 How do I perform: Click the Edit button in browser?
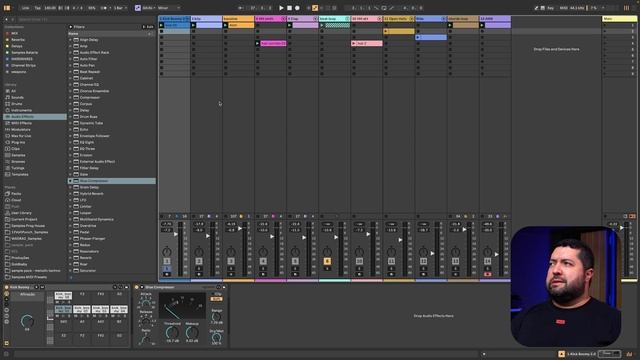148,27
